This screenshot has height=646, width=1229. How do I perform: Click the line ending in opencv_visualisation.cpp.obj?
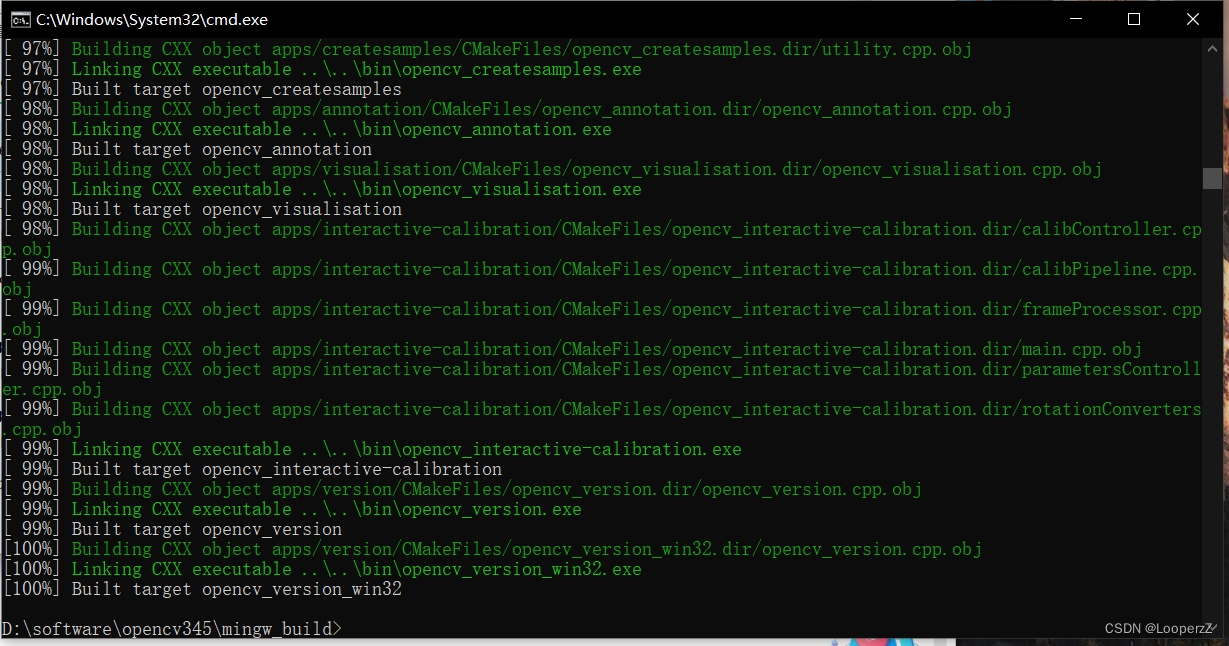click(552, 169)
